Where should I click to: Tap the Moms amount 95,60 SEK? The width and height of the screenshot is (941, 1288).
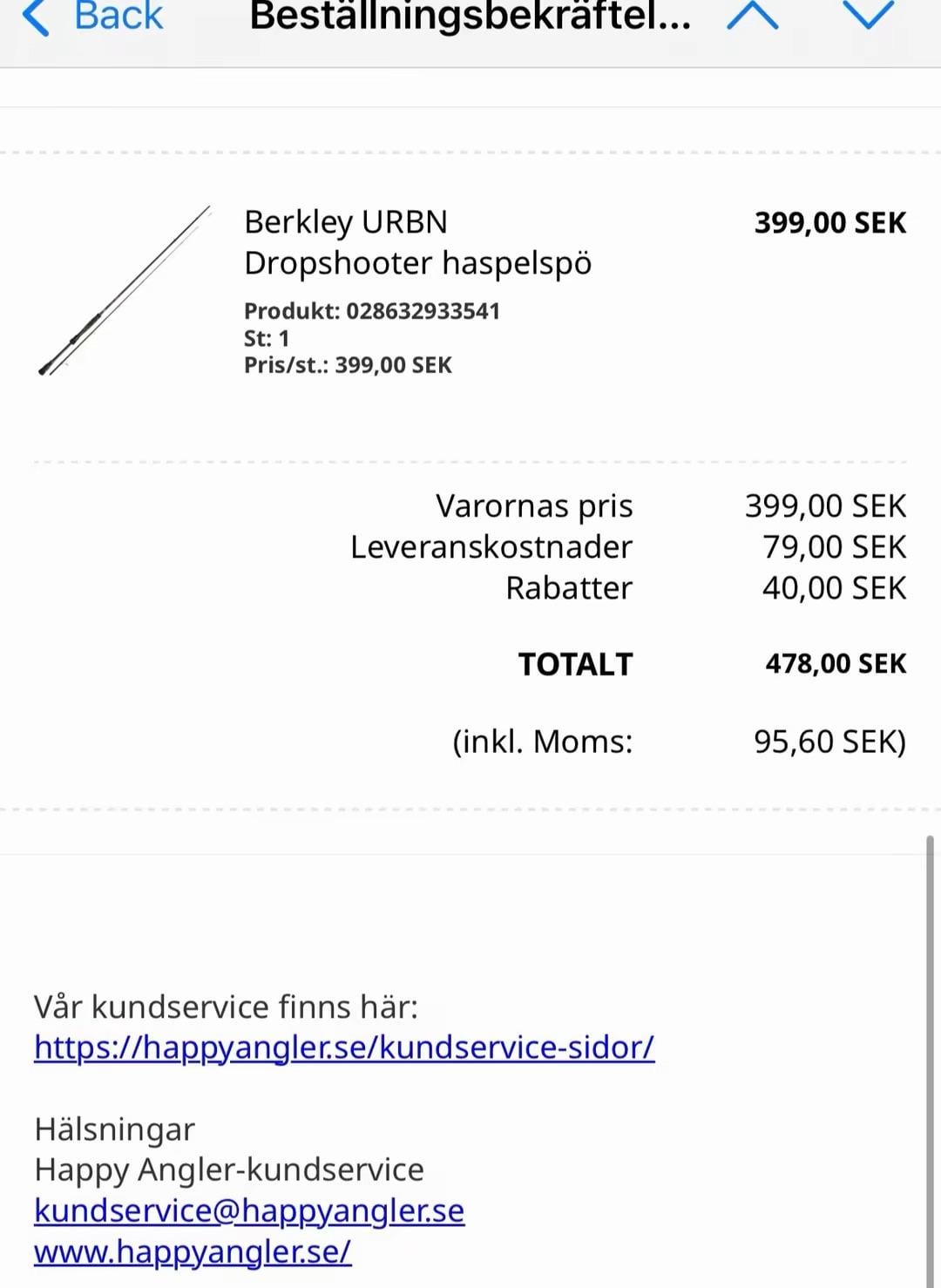pyautogui.click(x=829, y=742)
